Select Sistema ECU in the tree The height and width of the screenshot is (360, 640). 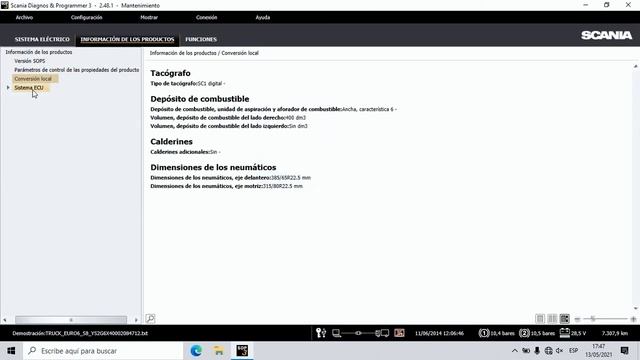(x=29, y=88)
